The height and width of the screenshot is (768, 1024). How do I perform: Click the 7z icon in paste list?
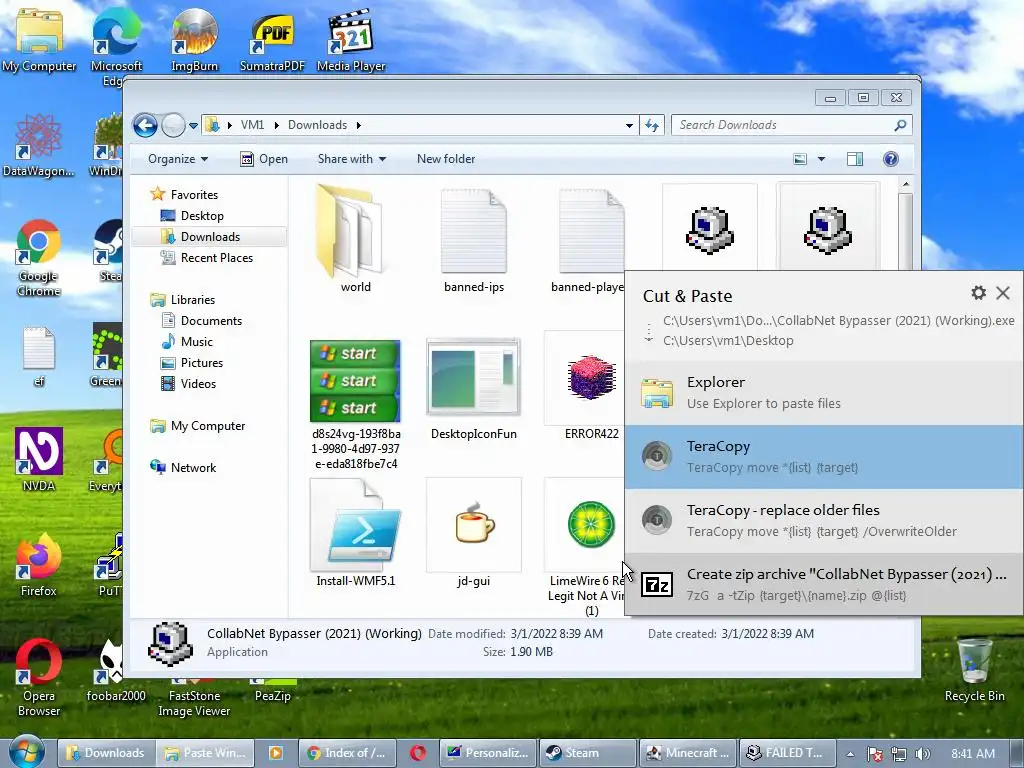coord(657,584)
